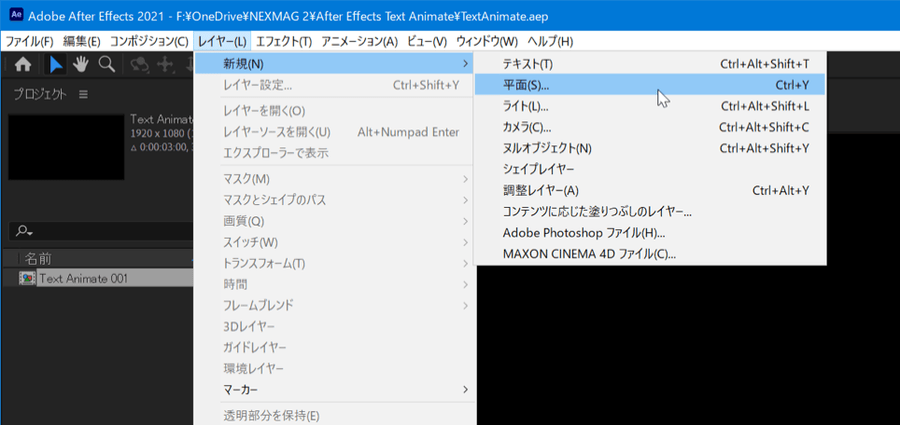The width and height of the screenshot is (900, 425).
Task: Select the Selection arrow tool
Action: (x=56, y=64)
